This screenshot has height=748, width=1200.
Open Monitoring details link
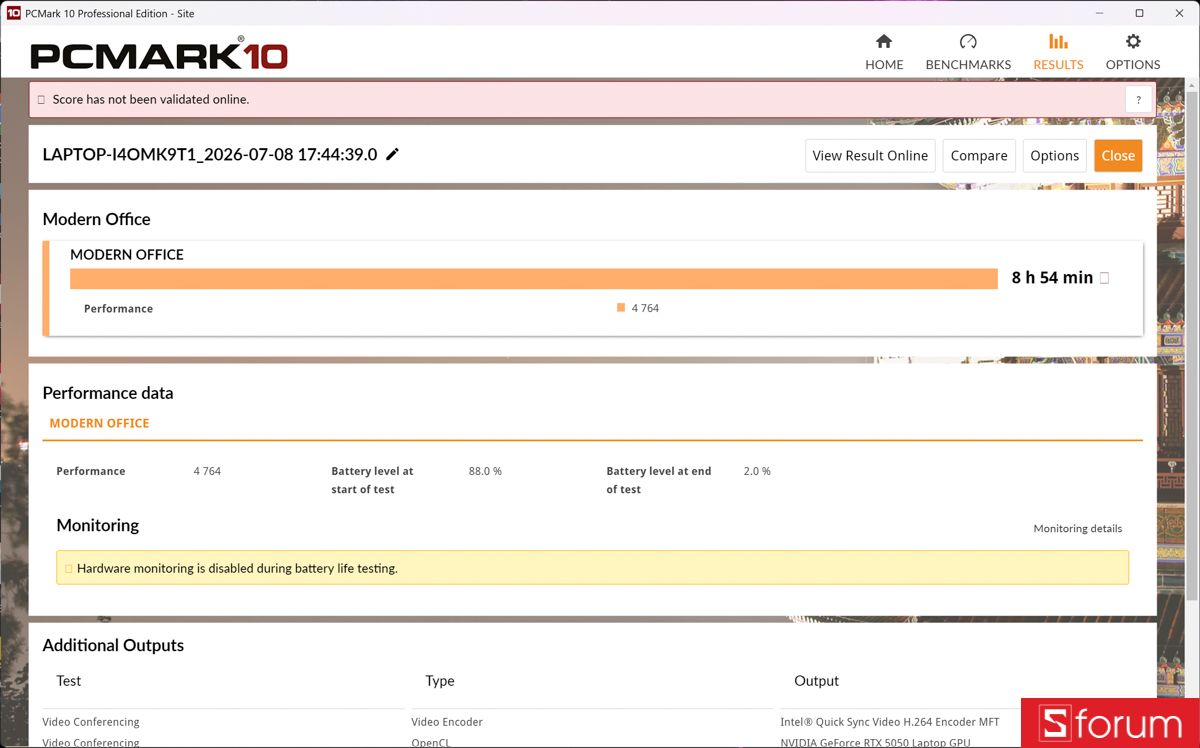tap(1077, 528)
